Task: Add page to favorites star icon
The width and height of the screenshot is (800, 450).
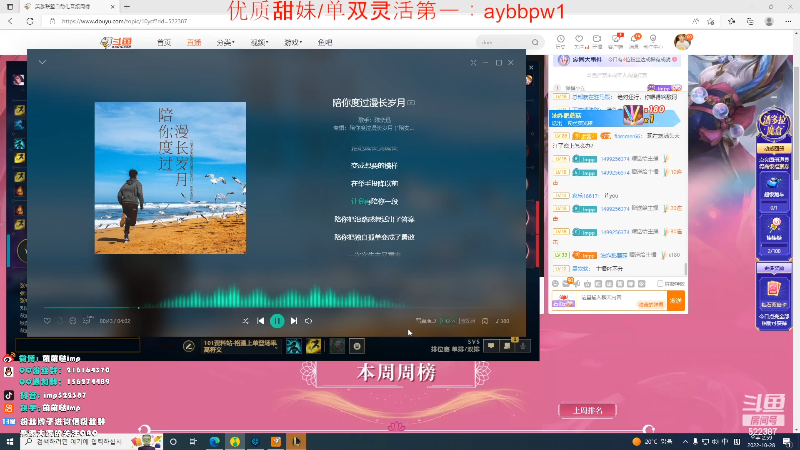Action: point(710,21)
